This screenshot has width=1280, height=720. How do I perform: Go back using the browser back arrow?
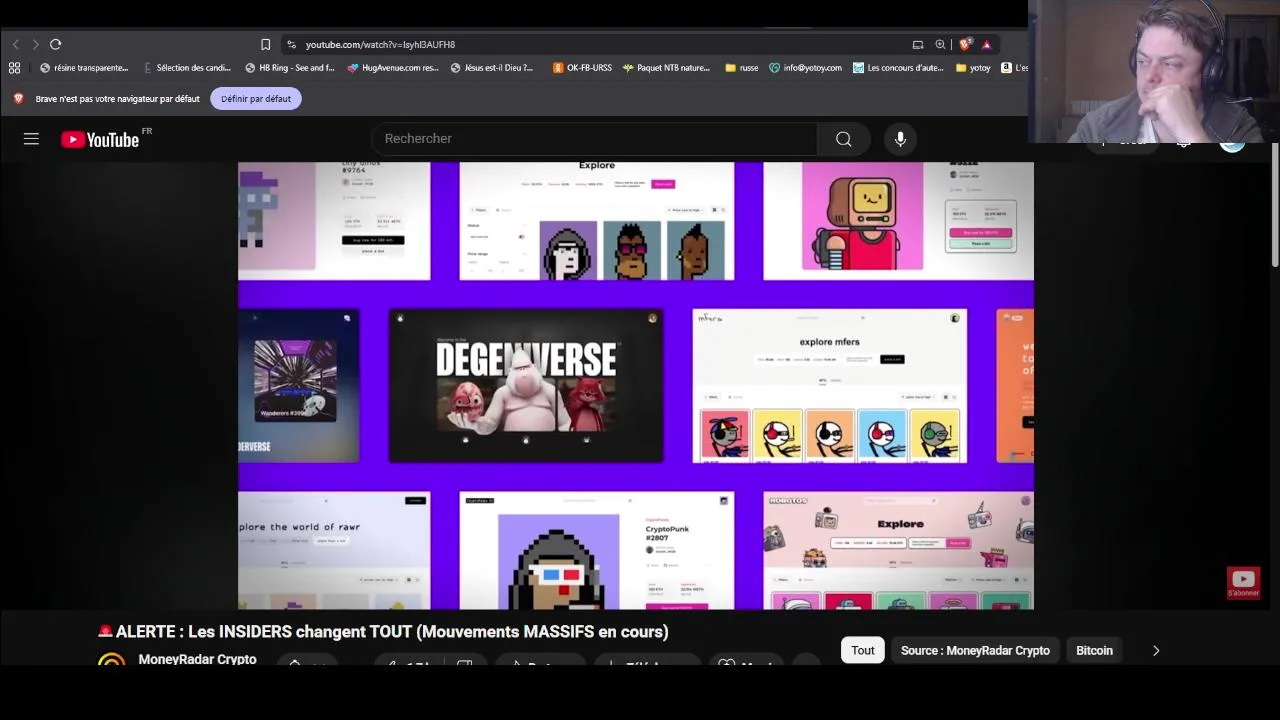pos(15,44)
